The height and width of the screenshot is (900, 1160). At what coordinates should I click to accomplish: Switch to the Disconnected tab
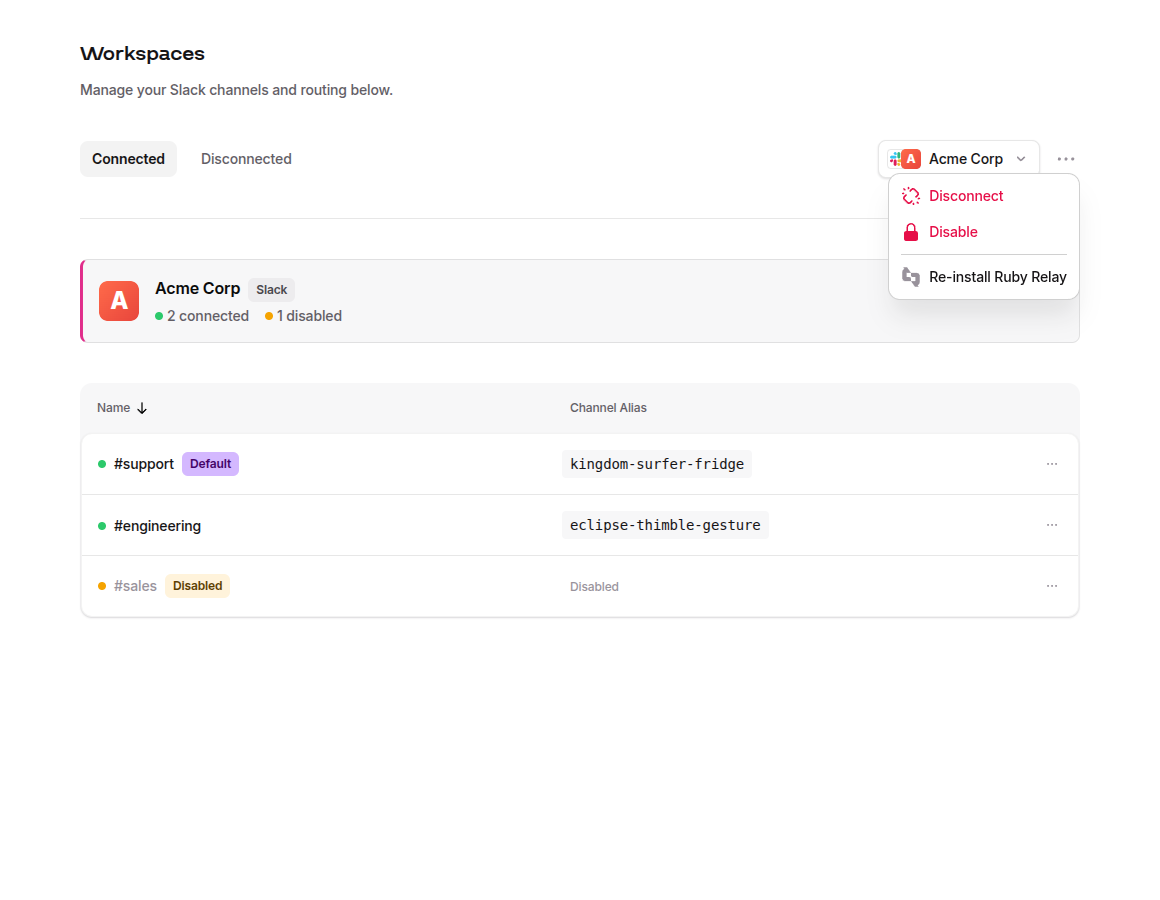tap(246, 159)
